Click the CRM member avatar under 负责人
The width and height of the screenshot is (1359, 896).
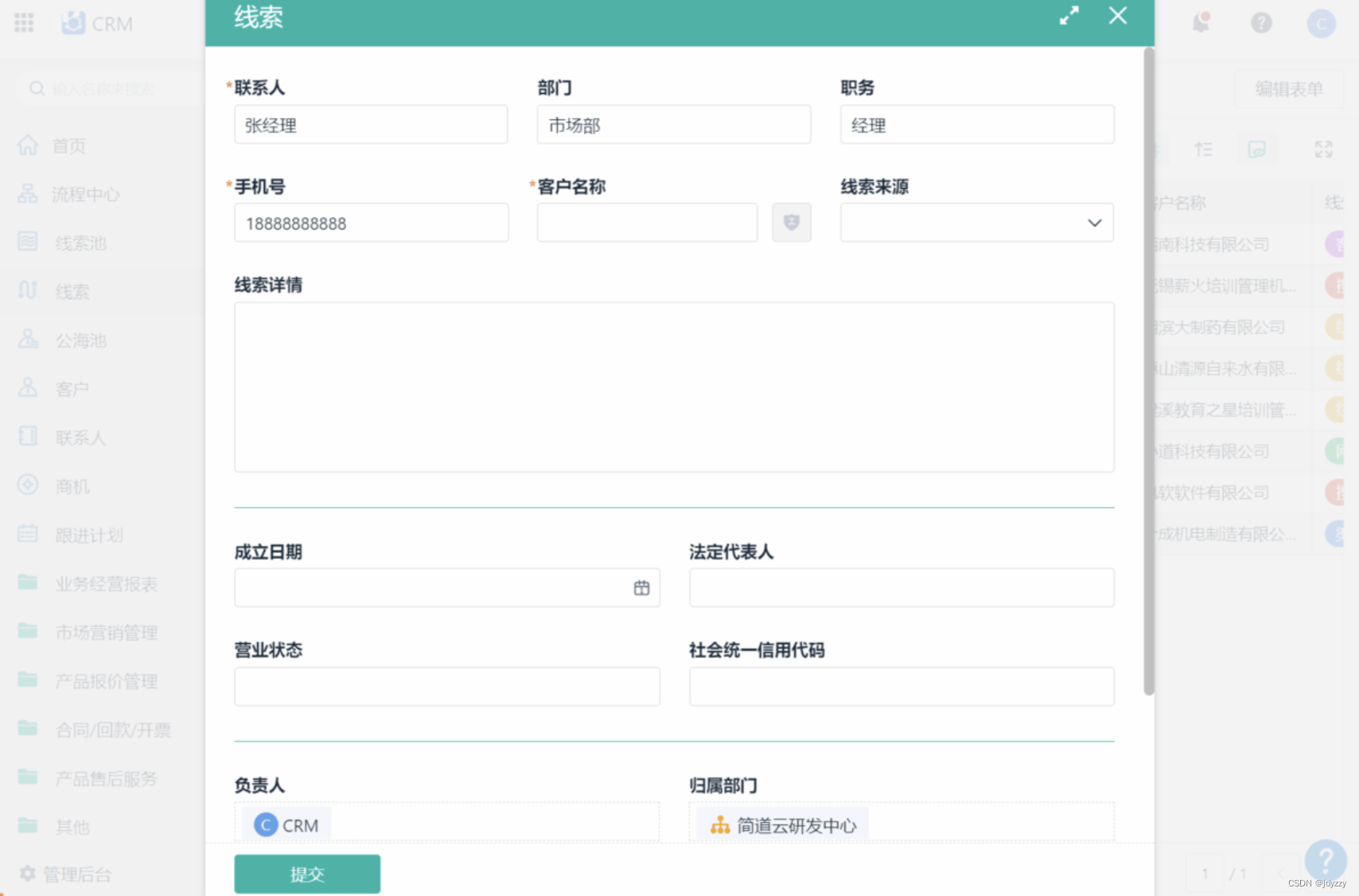pyautogui.click(x=266, y=825)
